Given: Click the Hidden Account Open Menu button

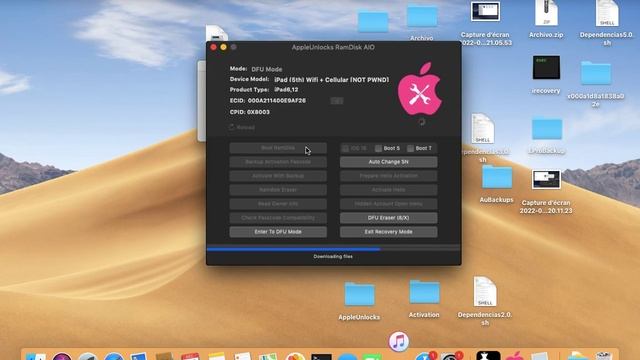Looking at the screenshot, I should (x=389, y=204).
